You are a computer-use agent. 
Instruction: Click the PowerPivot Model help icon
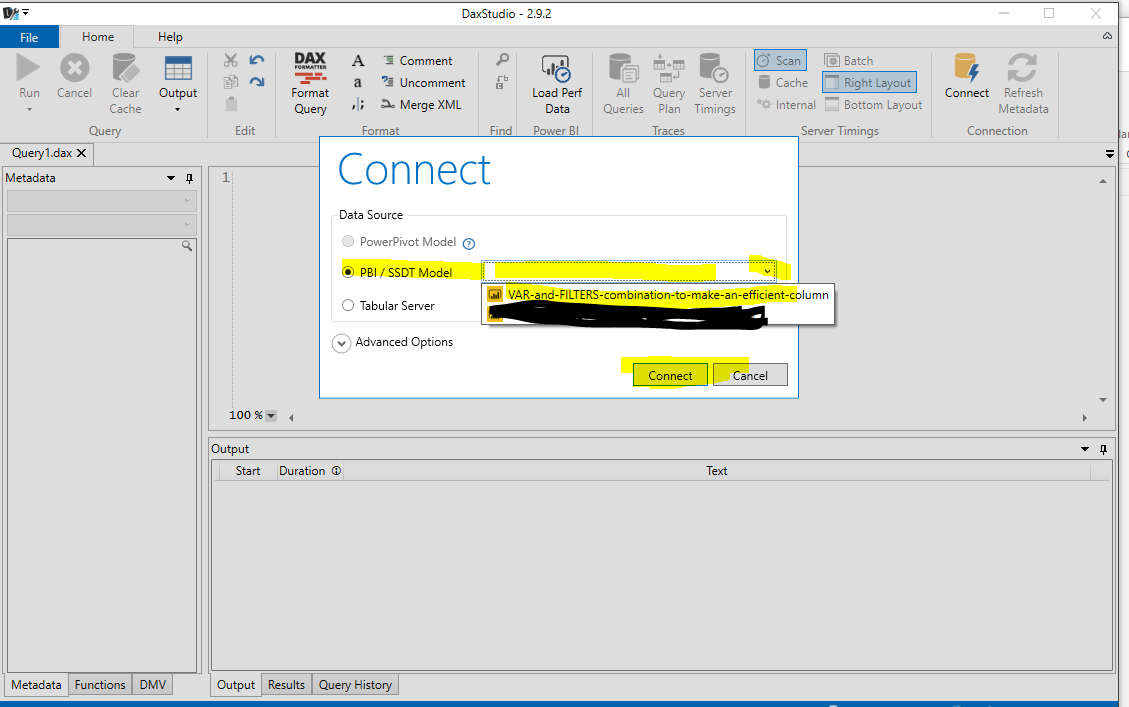point(469,243)
